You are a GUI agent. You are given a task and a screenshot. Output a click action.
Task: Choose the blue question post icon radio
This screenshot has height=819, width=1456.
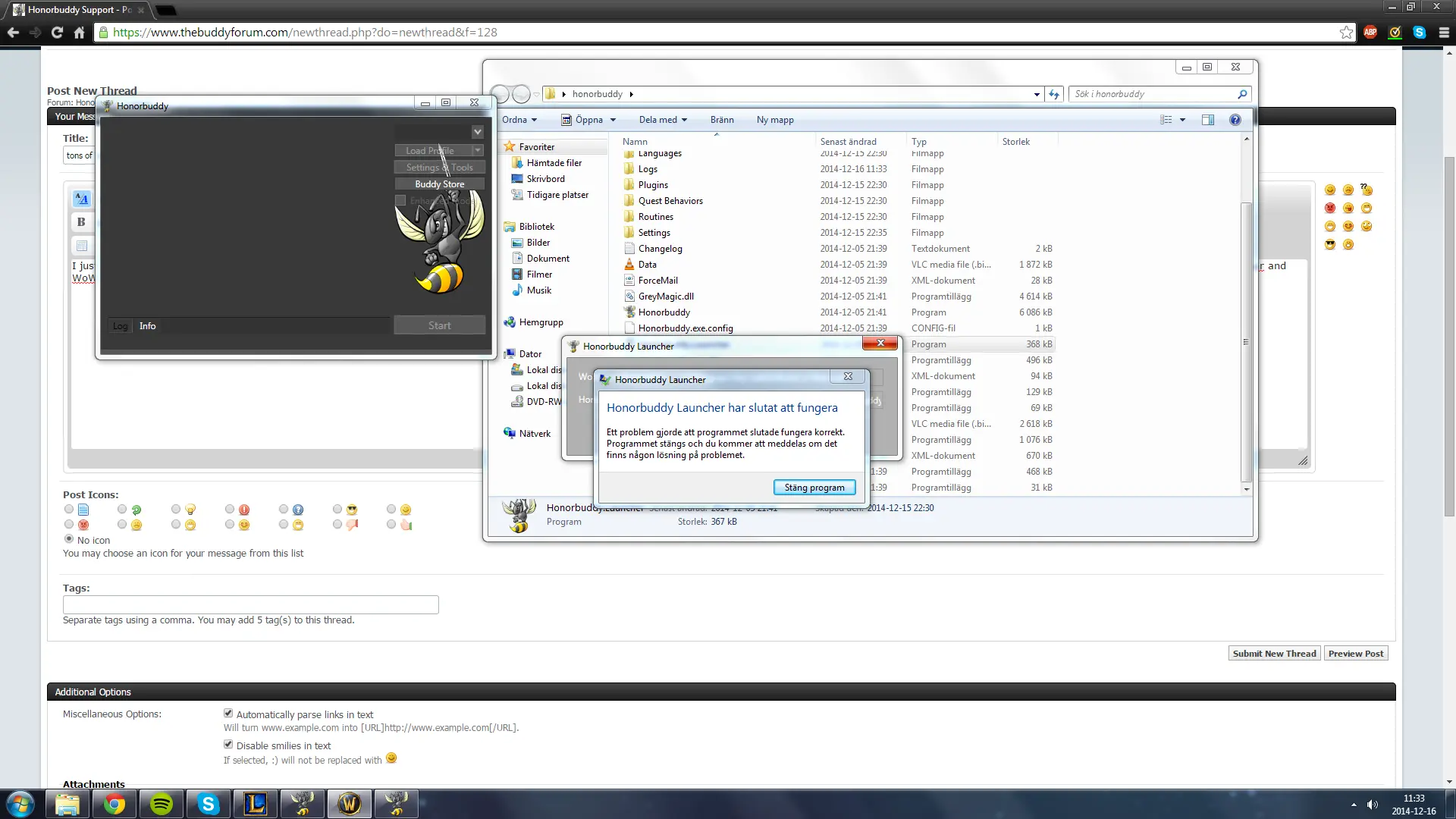[x=284, y=510]
